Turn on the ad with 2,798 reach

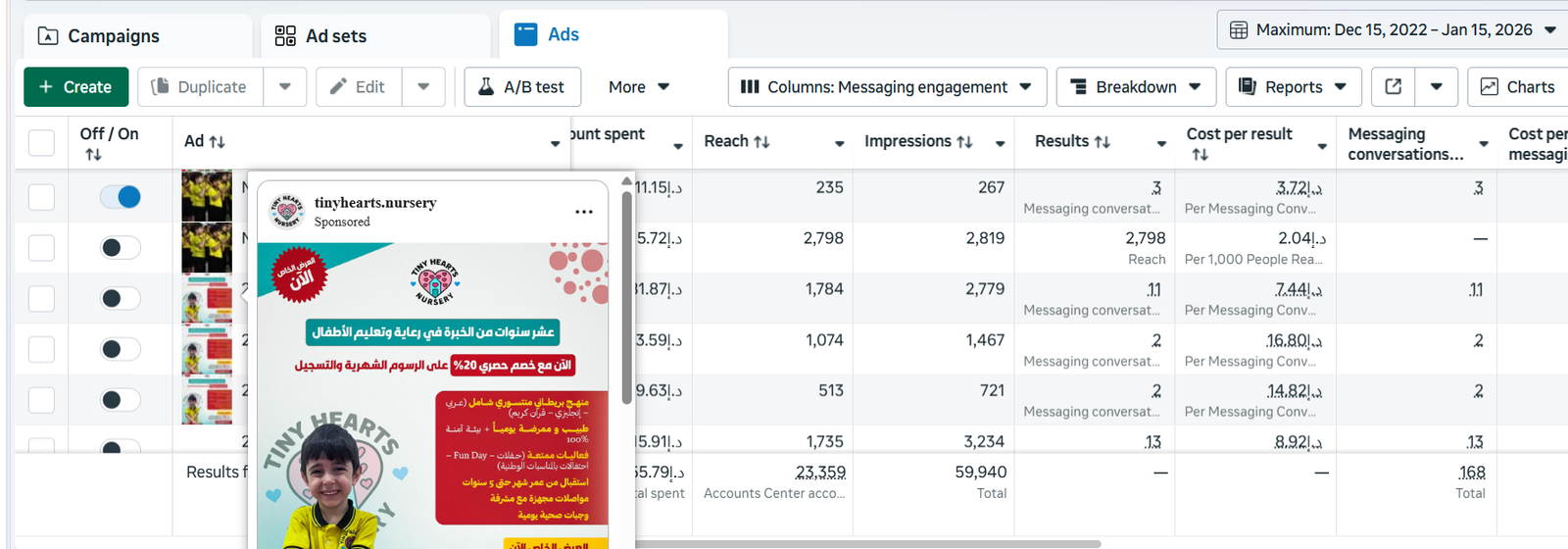click(x=121, y=248)
